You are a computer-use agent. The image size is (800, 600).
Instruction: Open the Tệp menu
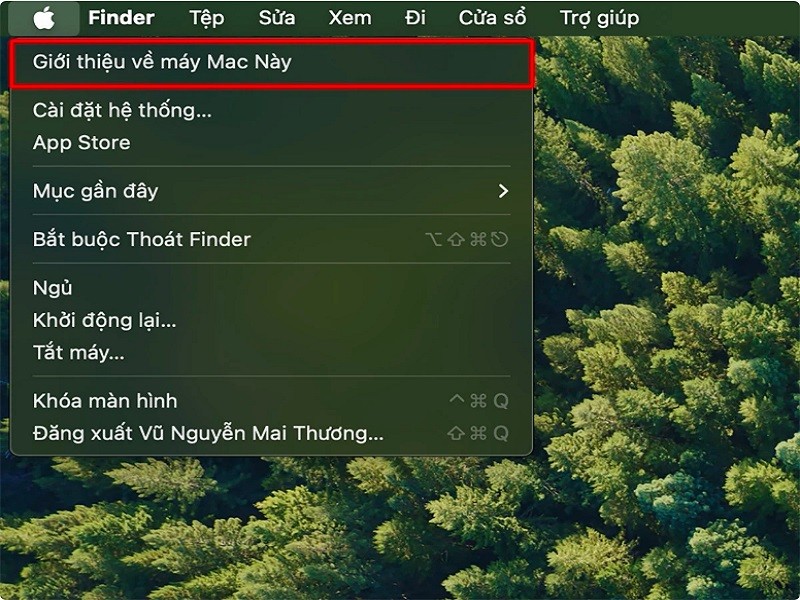pyautogui.click(x=207, y=18)
